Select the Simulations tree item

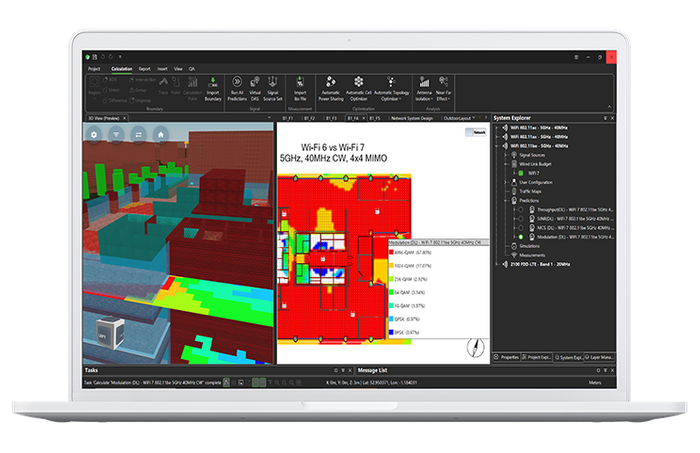click(529, 246)
